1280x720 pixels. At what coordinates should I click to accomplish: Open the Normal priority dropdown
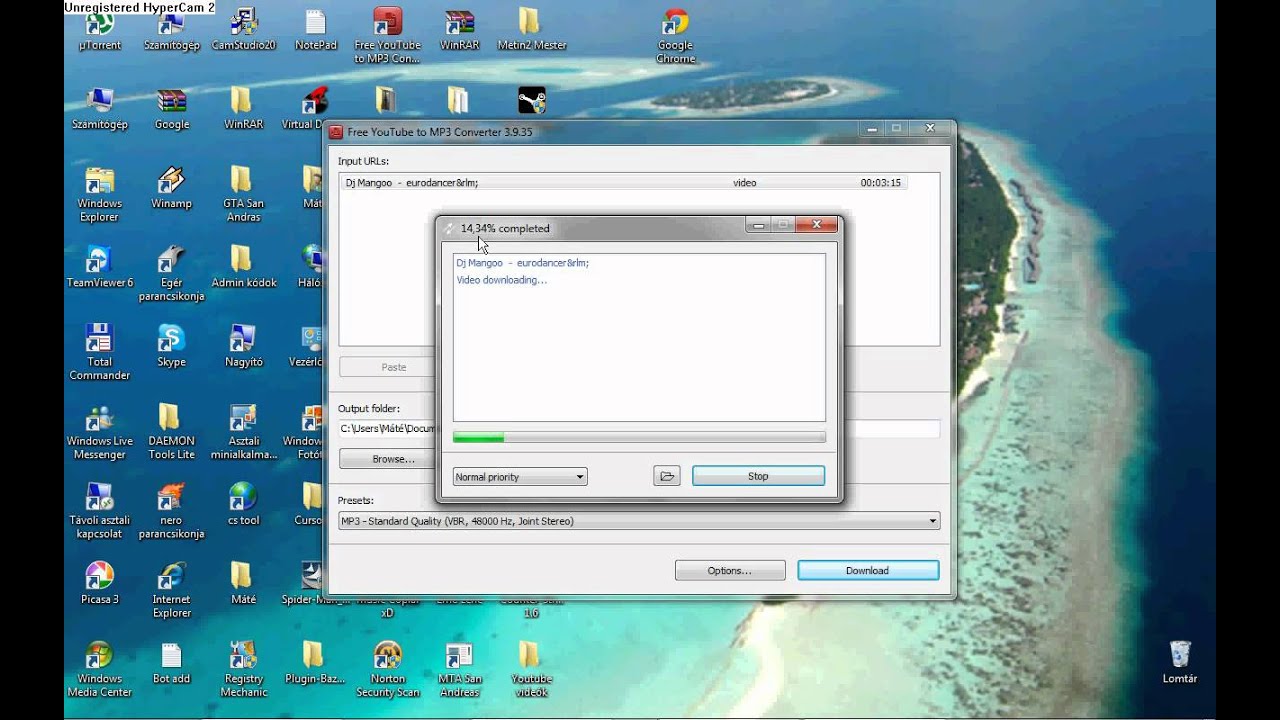tap(520, 477)
